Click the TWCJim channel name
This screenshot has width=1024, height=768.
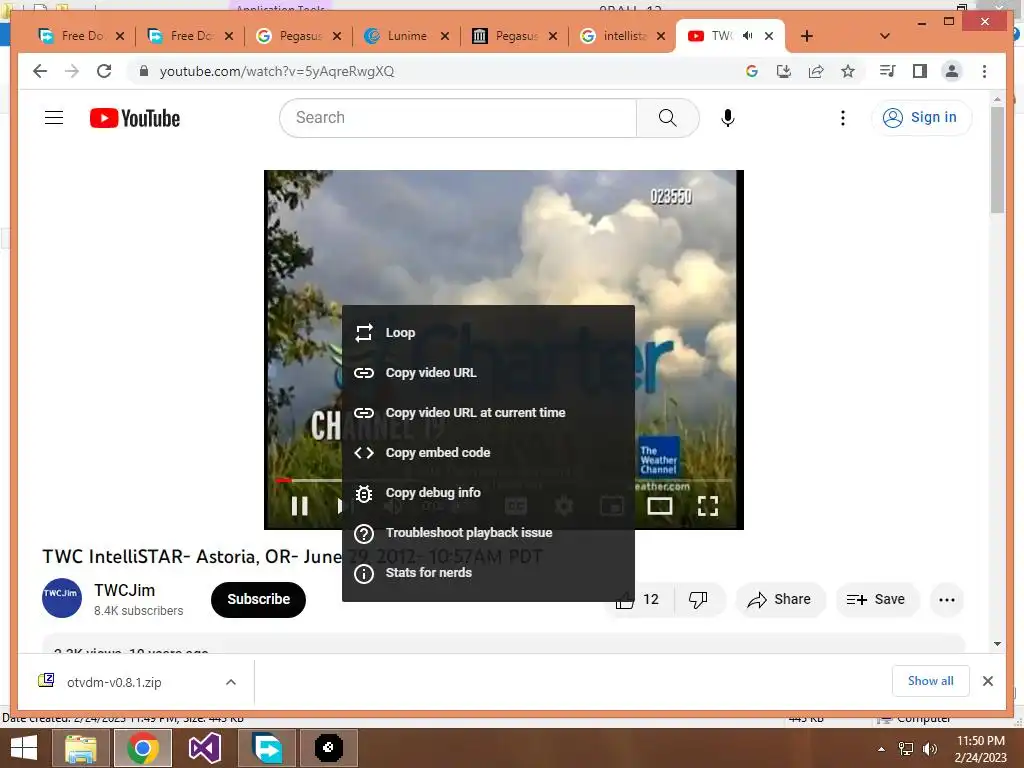[x=125, y=590]
